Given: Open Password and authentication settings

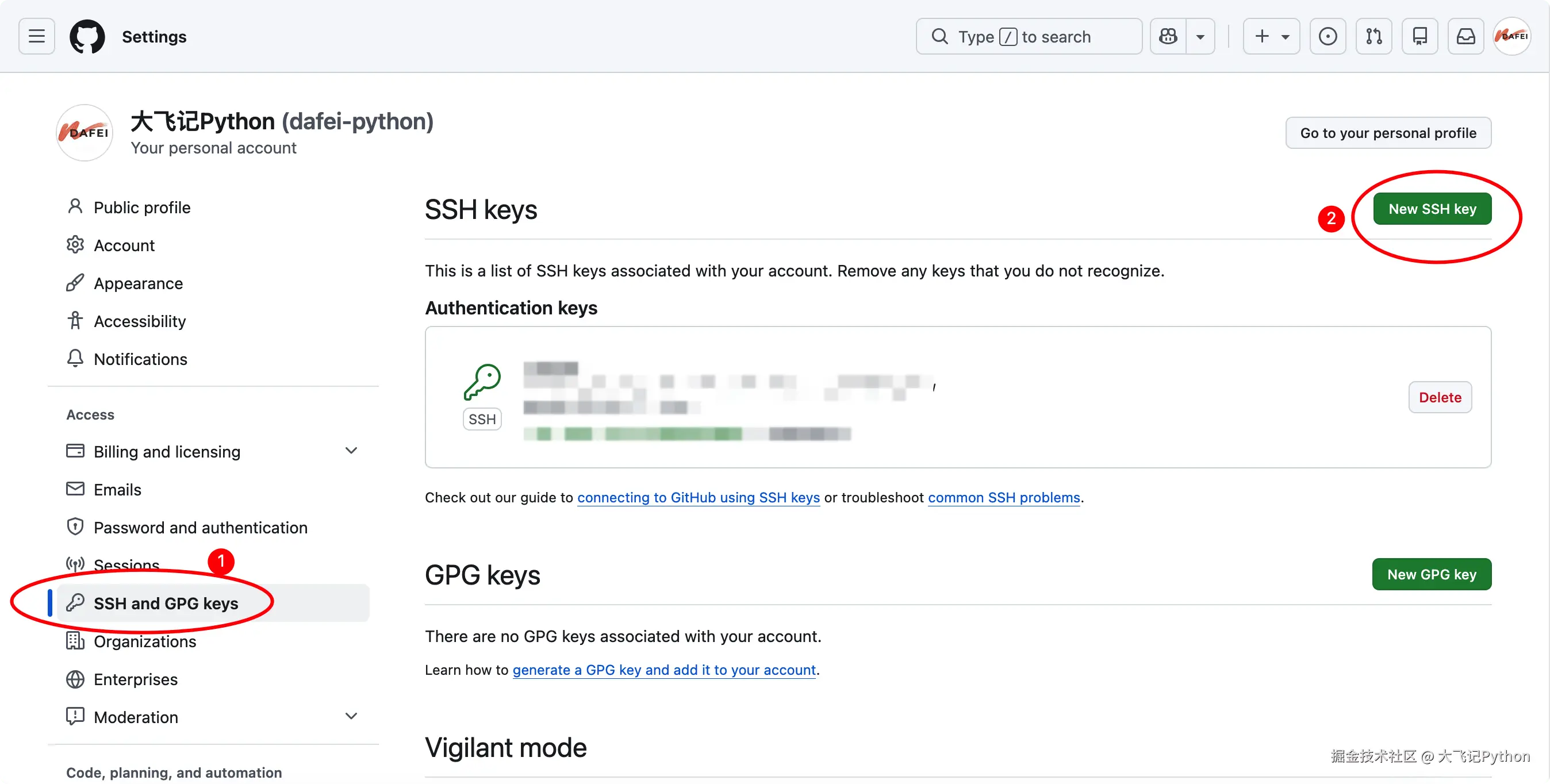Looking at the screenshot, I should click(201, 528).
